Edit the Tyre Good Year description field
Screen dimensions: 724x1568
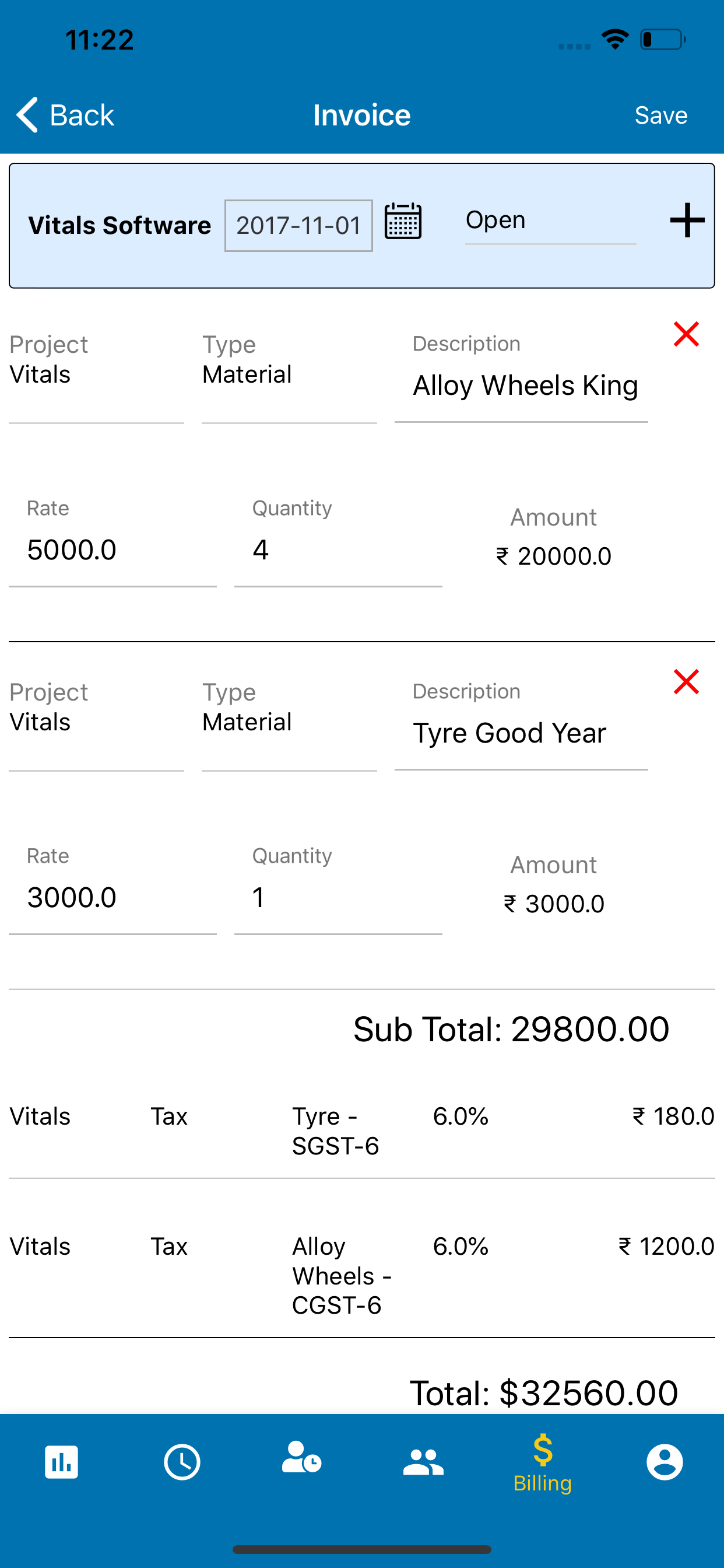(x=521, y=733)
